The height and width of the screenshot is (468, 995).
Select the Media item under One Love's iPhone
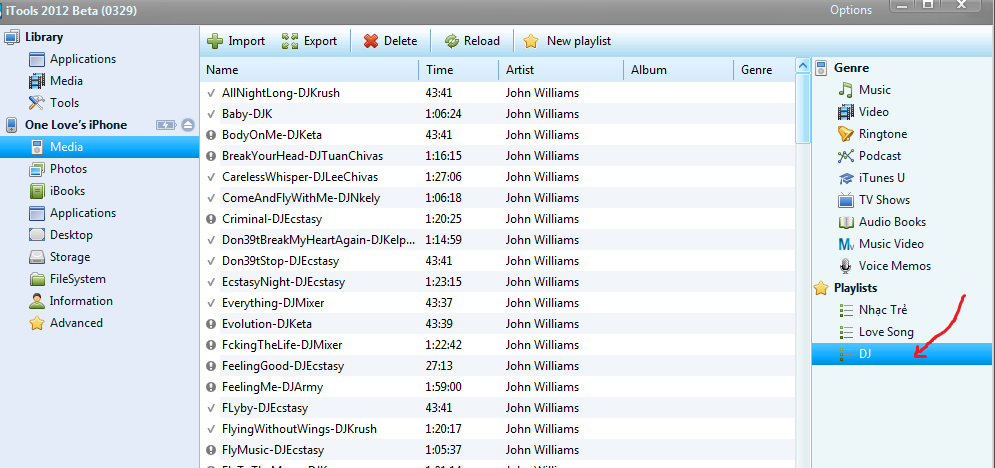pyautogui.click(x=100, y=147)
